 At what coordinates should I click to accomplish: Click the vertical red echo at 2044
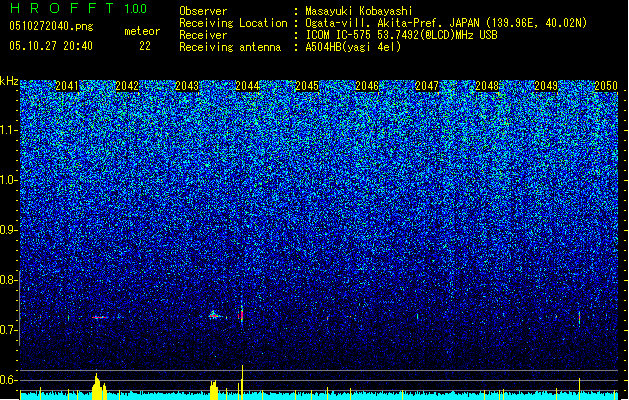tap(241, 315)
